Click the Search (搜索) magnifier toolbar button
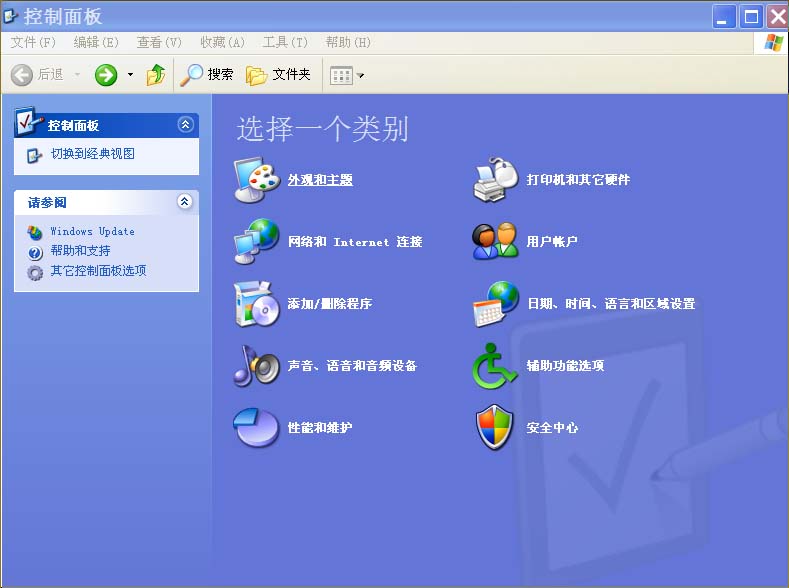The image size is (789, 588). 207,75
